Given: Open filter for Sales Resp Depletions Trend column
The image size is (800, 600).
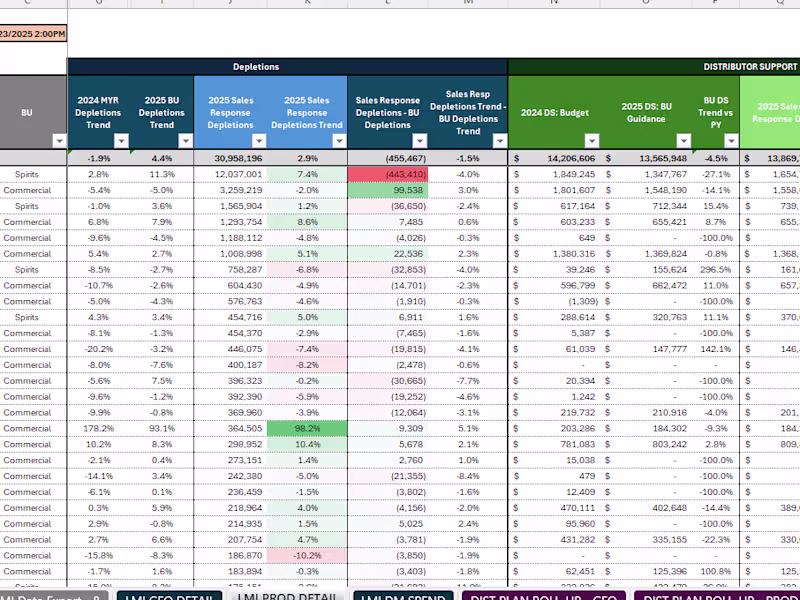Looking at the screenshot, I should point(499,141).
